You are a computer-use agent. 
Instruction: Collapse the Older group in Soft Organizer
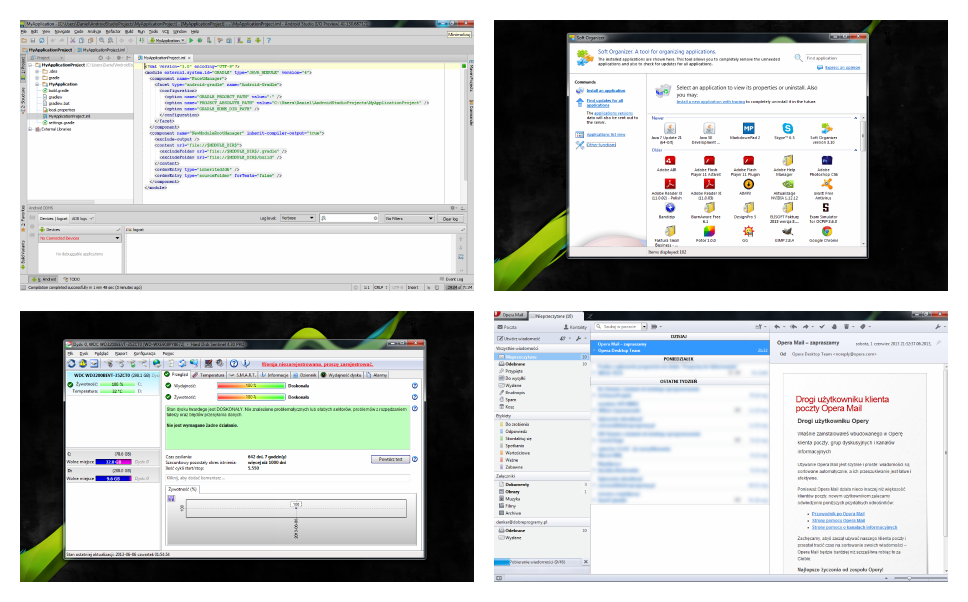tap(856, 149)
